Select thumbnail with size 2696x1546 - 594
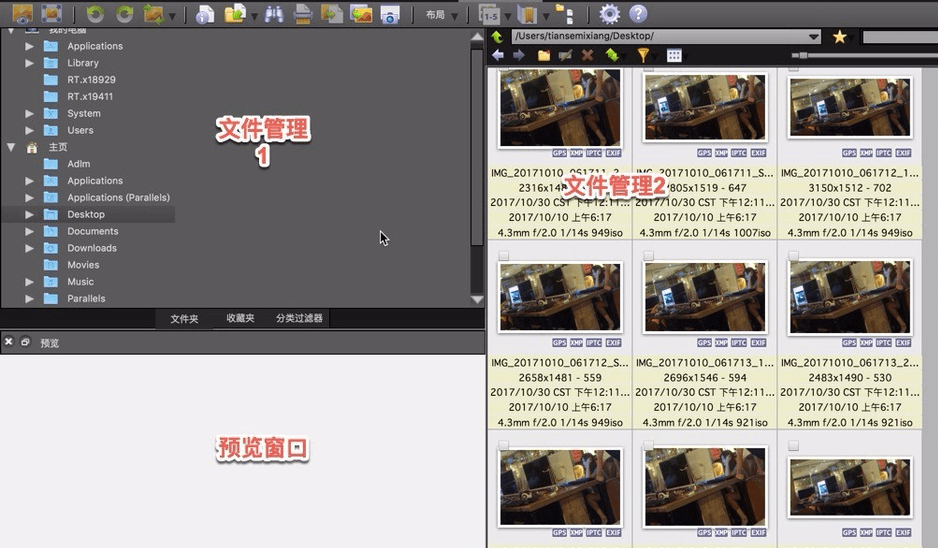 pyautogui.click(x=705, y=297)
